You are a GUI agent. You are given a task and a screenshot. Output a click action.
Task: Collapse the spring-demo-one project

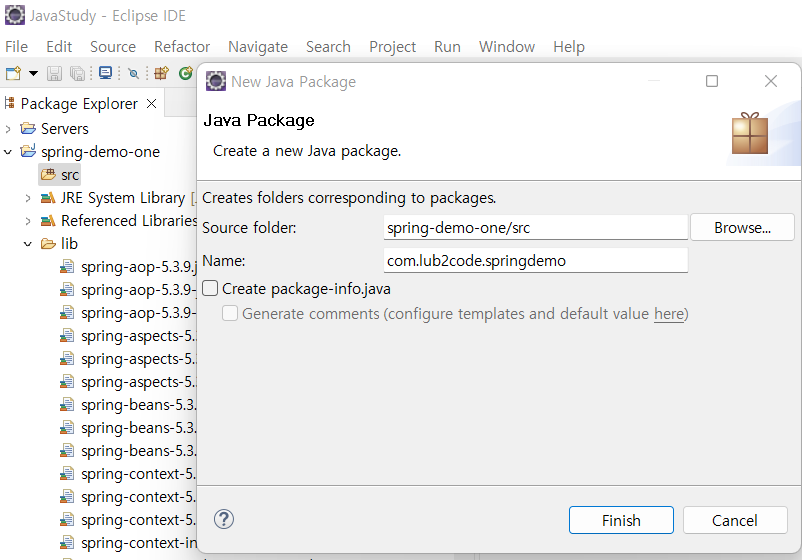coord(8,152)
